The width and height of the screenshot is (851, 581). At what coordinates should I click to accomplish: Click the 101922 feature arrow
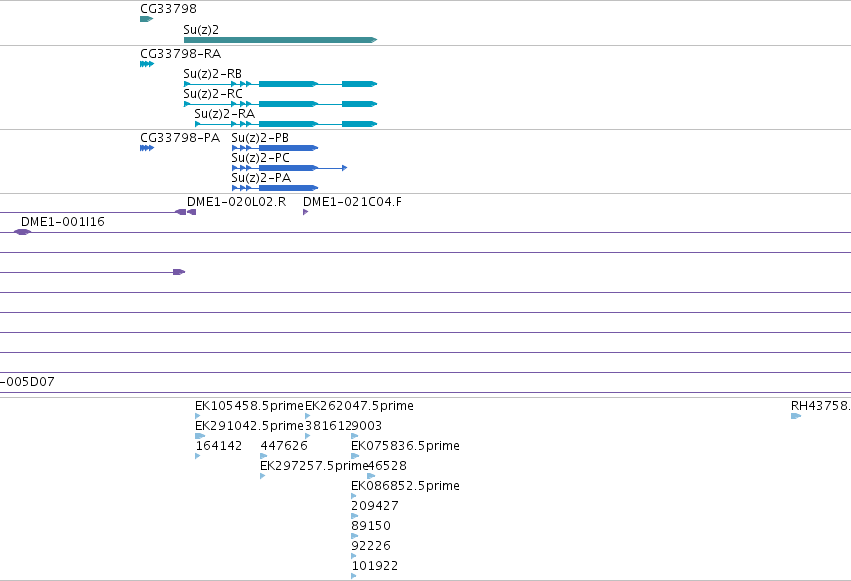(x=354, y=576)
